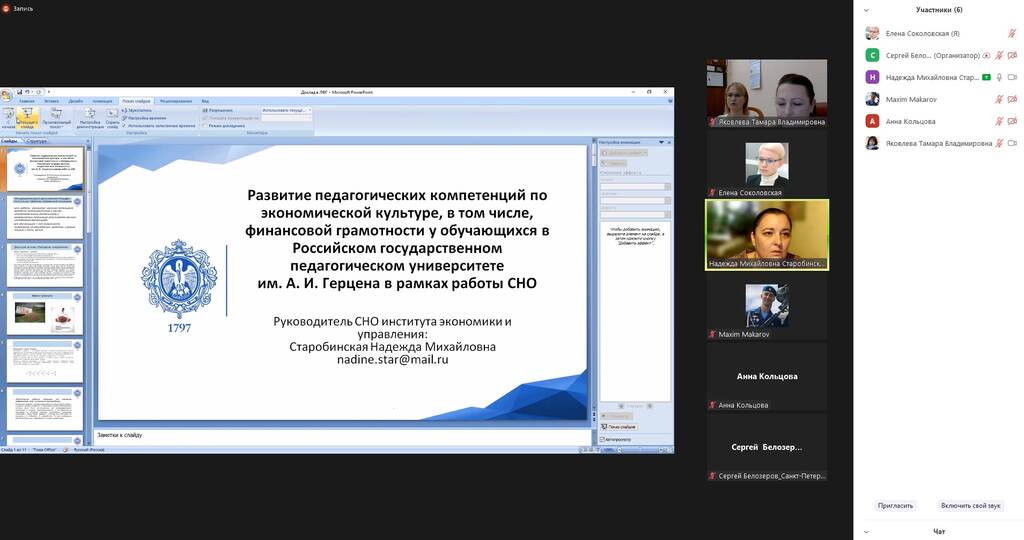Viewport: 1024px width, 540px height.
Task: Select Анна Кольцова video tile
Action: (x=767, y=376)
